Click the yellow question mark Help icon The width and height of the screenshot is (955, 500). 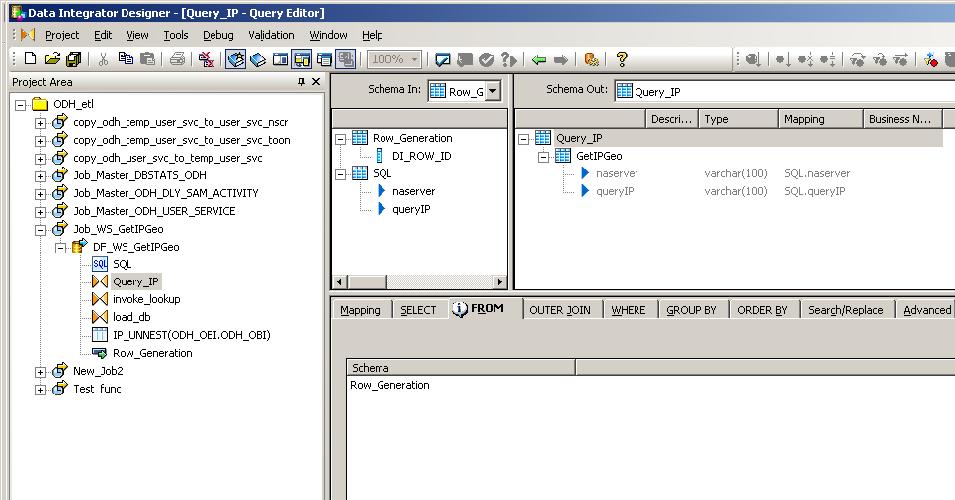pos(622,59)
